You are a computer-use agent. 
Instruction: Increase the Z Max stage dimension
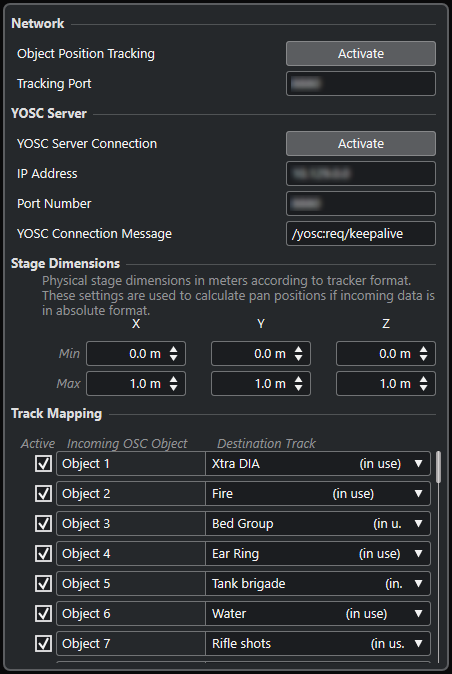[x=424, y=380]
